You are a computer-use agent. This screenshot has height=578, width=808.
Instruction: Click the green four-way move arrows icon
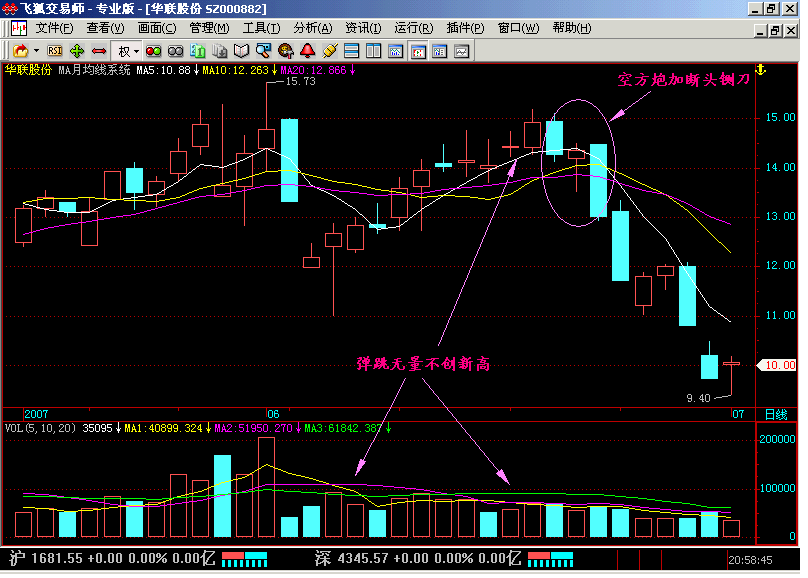77,51
